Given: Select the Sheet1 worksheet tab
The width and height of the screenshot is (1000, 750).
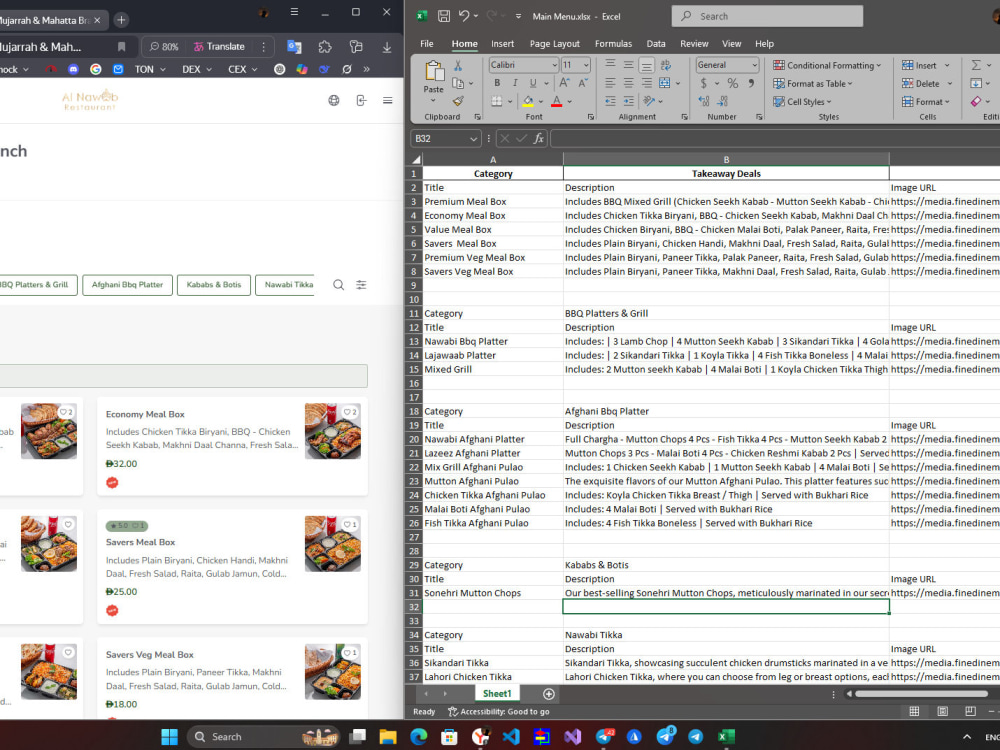Looking at the screenshot, I should coord(497,693).
